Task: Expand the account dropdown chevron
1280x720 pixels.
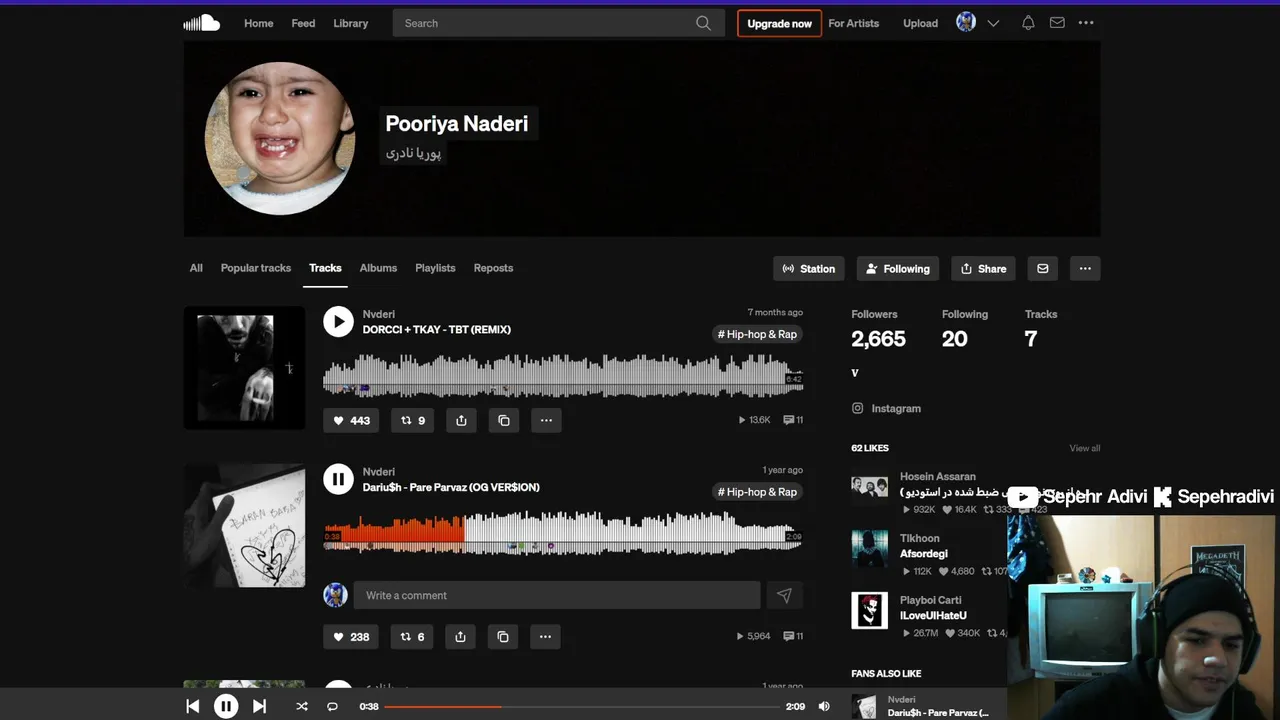Action: pos(993,23)
